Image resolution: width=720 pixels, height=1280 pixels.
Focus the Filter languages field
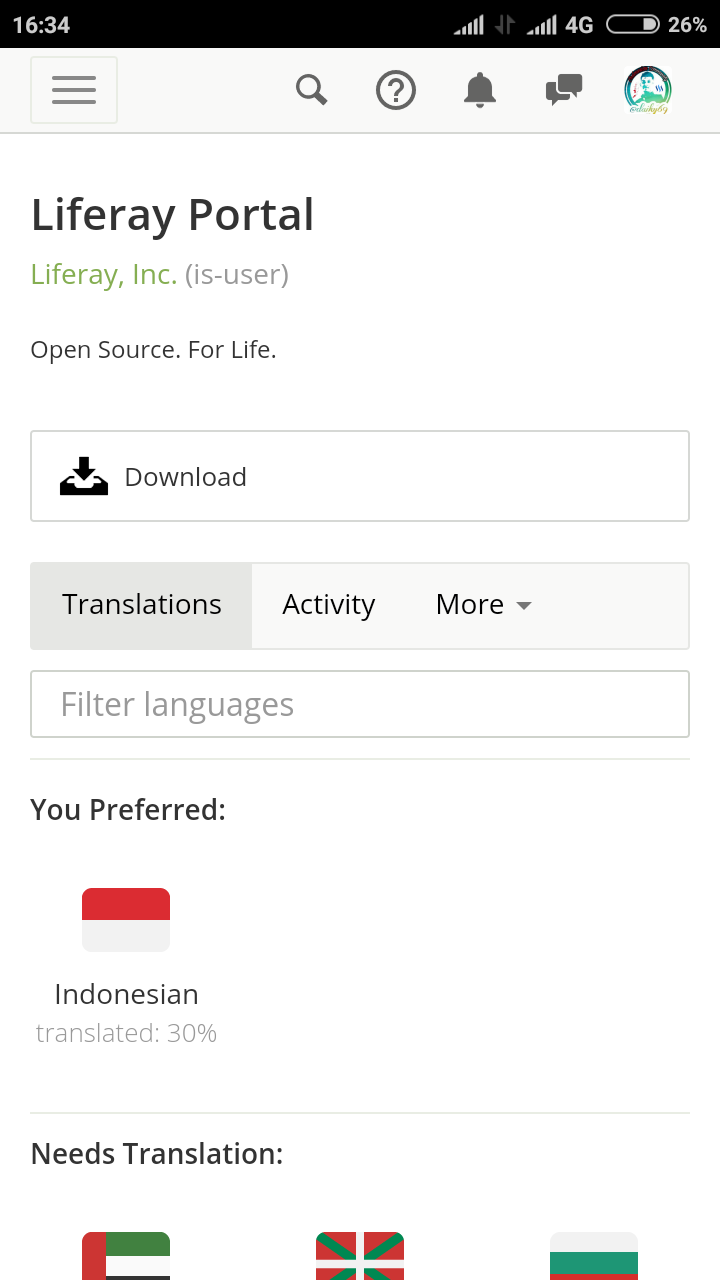pyautogui.click(x=360, y=704)
